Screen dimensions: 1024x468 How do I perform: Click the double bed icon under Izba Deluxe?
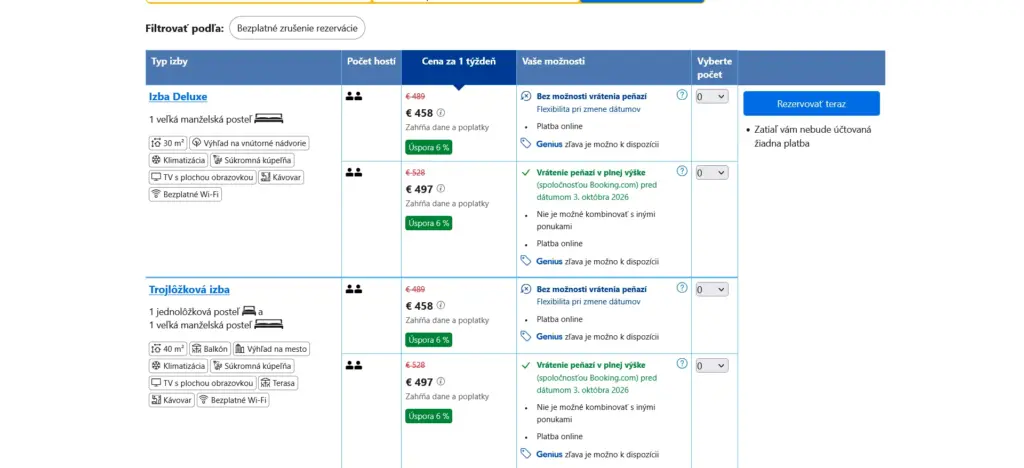(268, 119)
